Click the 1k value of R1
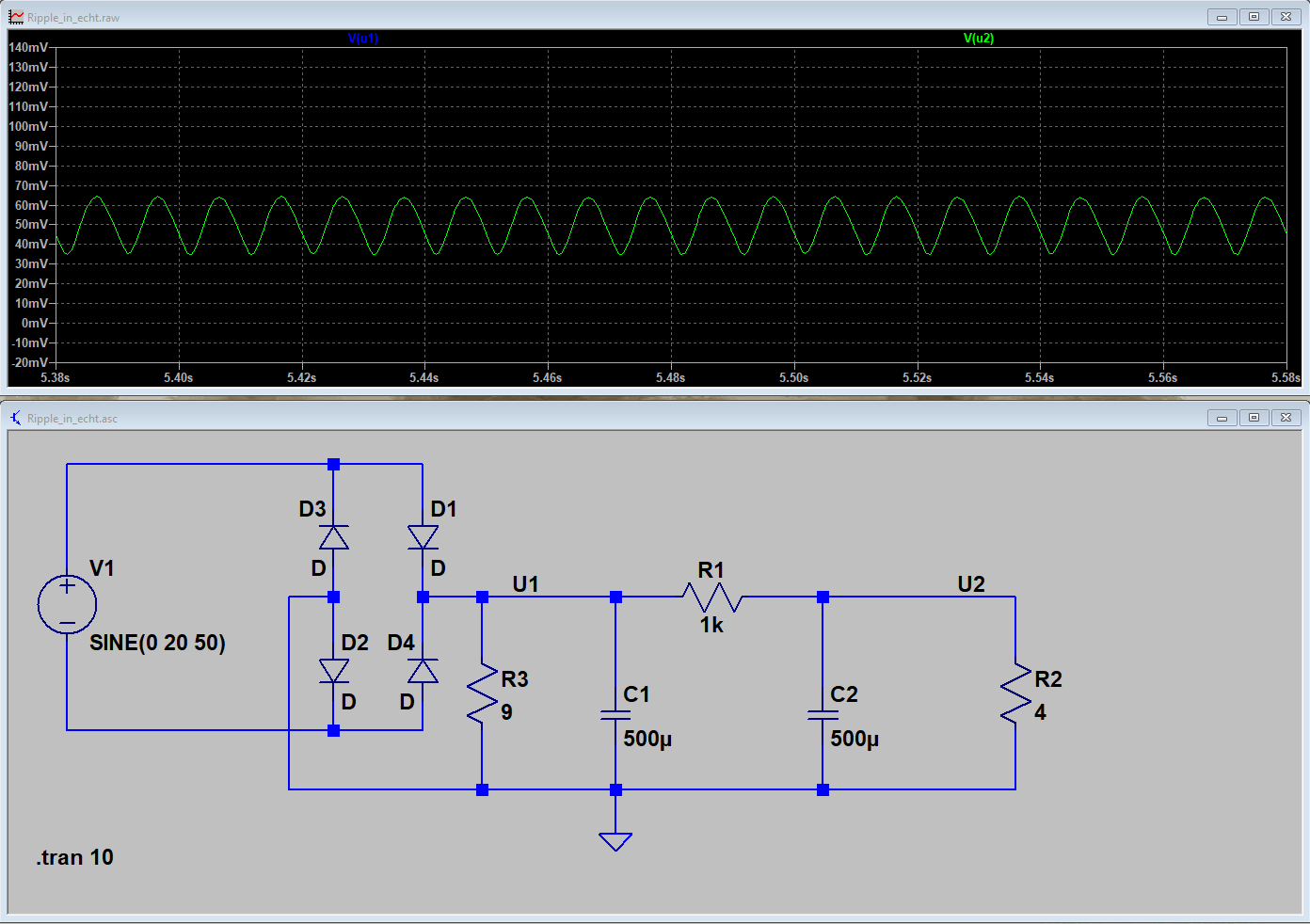 click(x=711, y=626)
